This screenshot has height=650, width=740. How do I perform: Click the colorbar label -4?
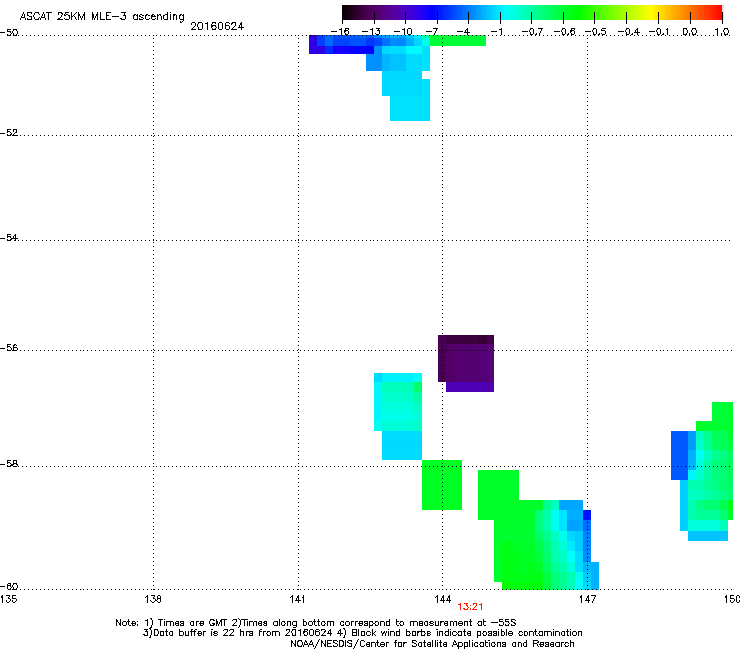click(463, 32)
